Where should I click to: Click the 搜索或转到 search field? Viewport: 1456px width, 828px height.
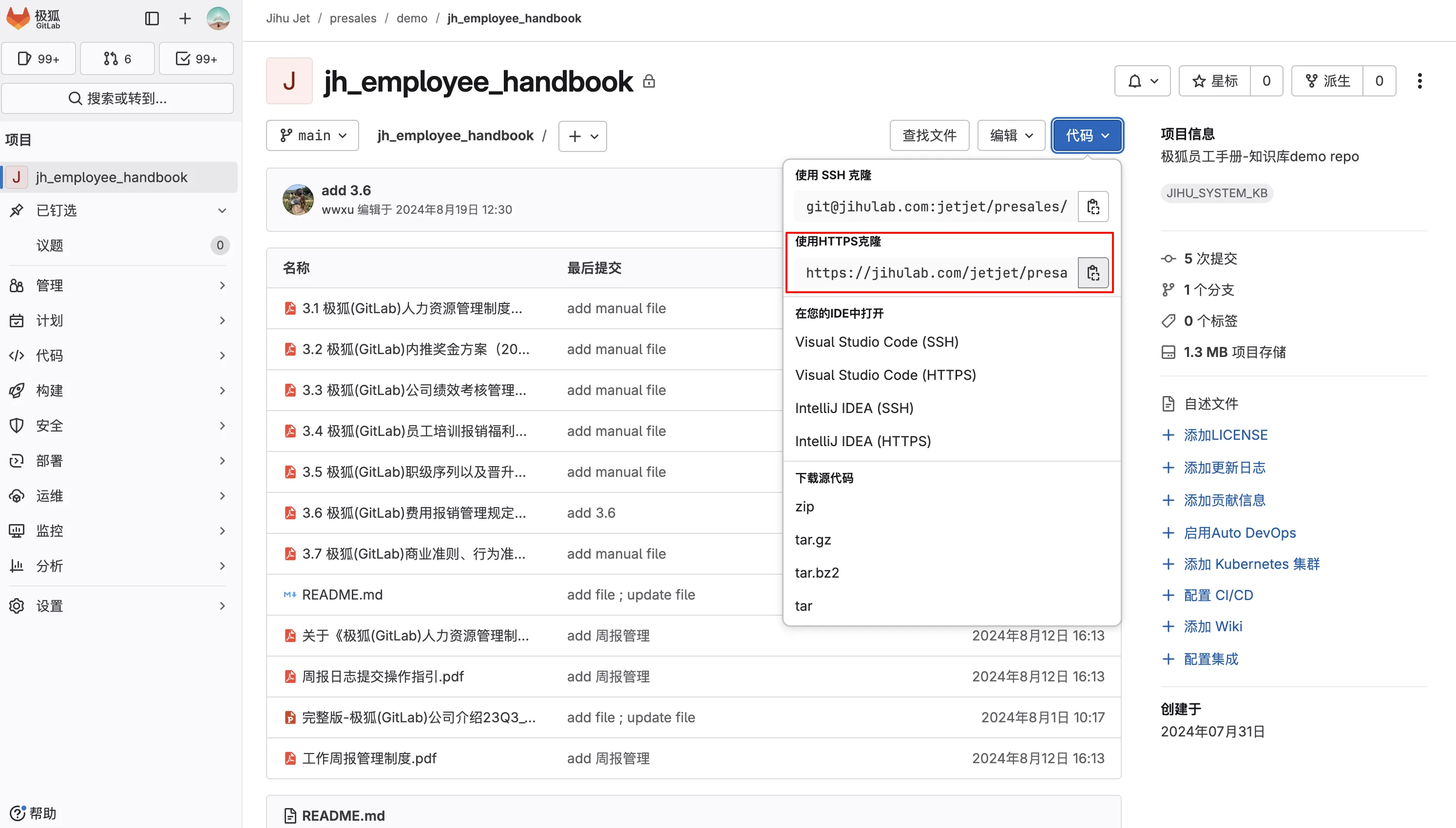point(118,98)
